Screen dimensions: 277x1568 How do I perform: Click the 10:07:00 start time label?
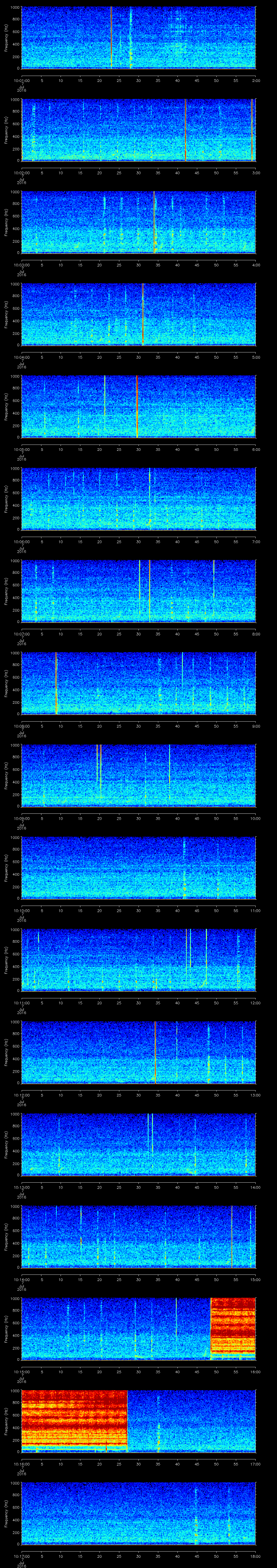pyautogui.click(x=22, y=634)
